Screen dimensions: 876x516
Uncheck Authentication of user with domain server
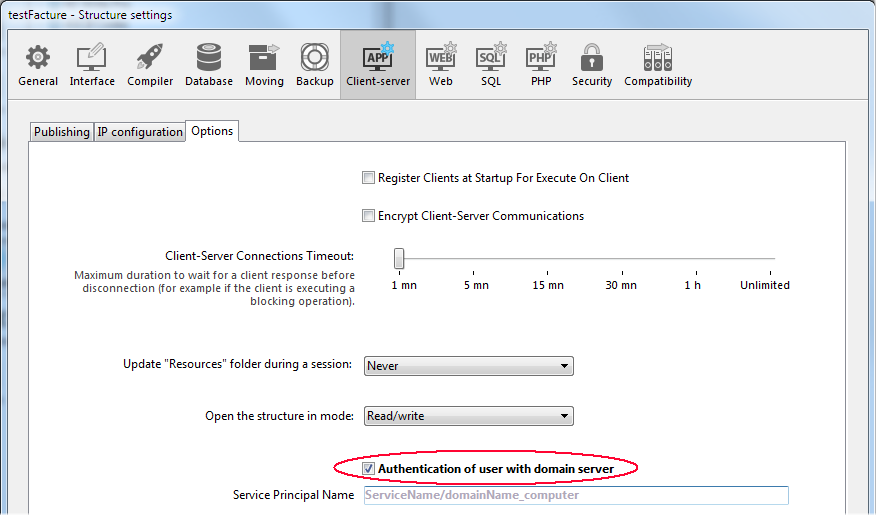(x=368, y=469)
